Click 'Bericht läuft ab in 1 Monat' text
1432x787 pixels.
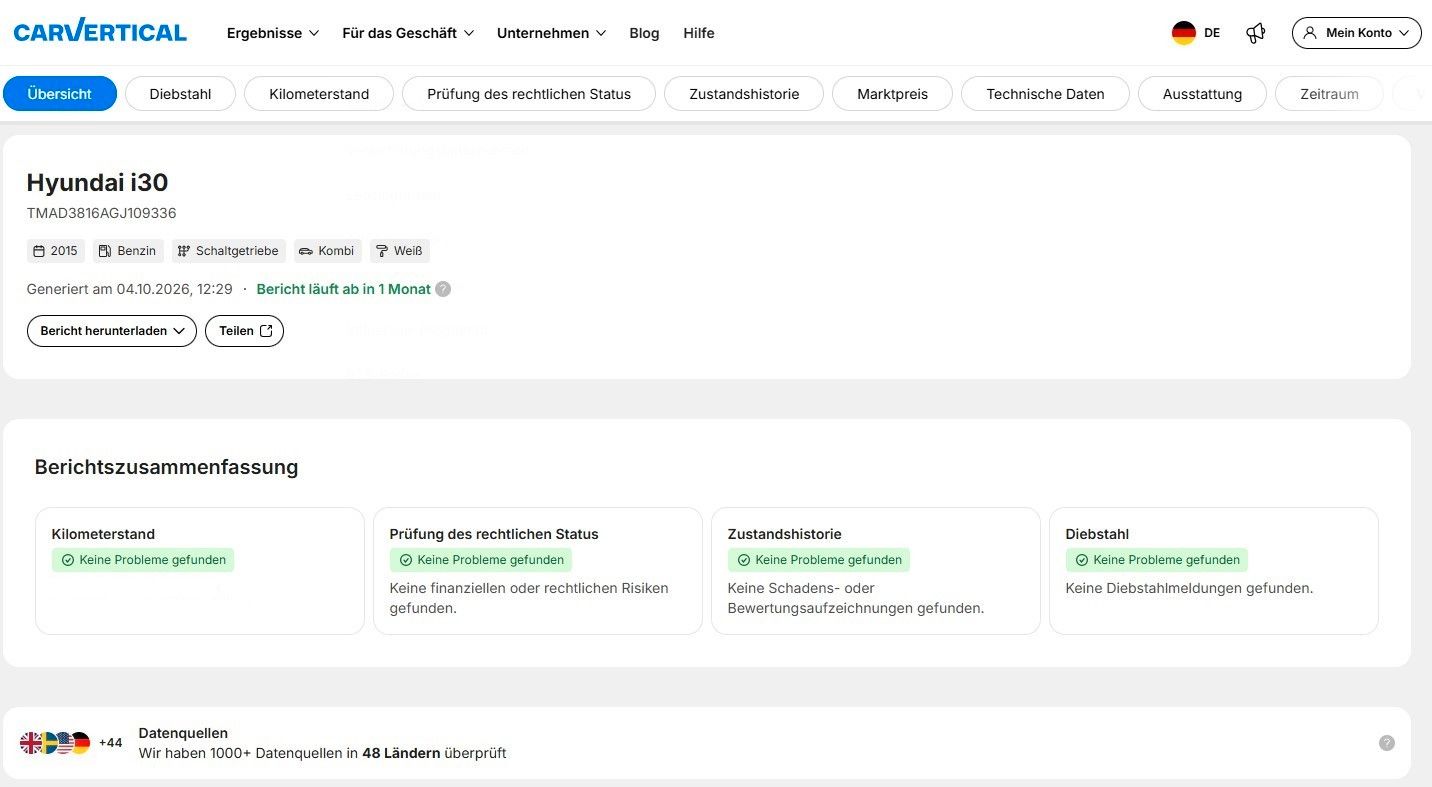click(x=344, y=289)
